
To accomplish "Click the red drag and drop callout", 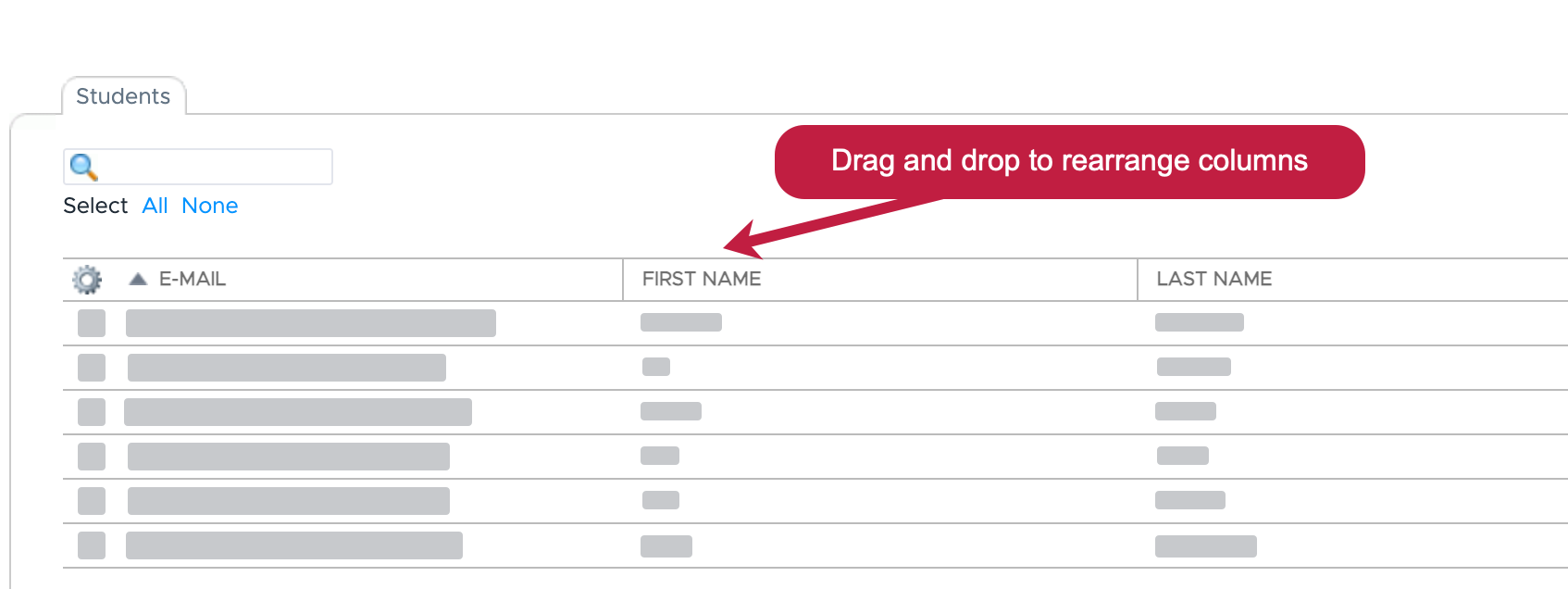I will [1069, 161].
